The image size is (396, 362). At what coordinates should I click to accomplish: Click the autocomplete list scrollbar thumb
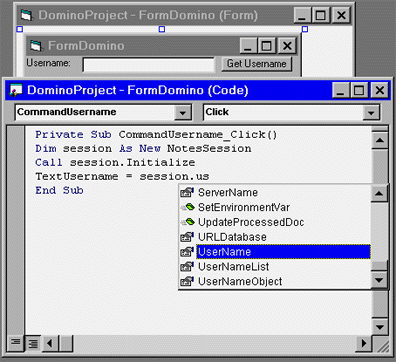(379, 266)
